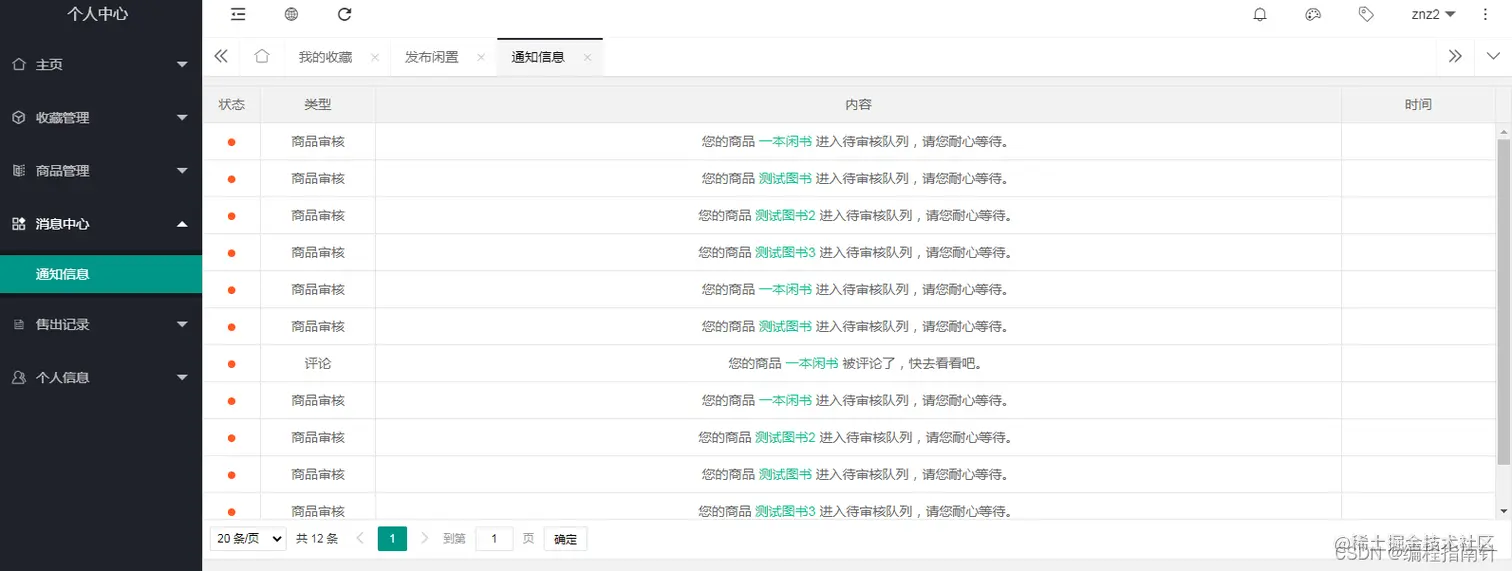Switch to the 发布闲置 tab
Image resolution: width=1512 pixels, height=571 pixels.
pos(432,57)
